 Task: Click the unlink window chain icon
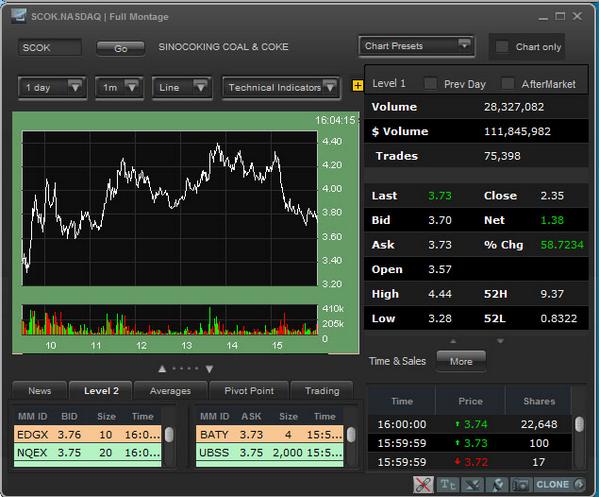point(423,484)
